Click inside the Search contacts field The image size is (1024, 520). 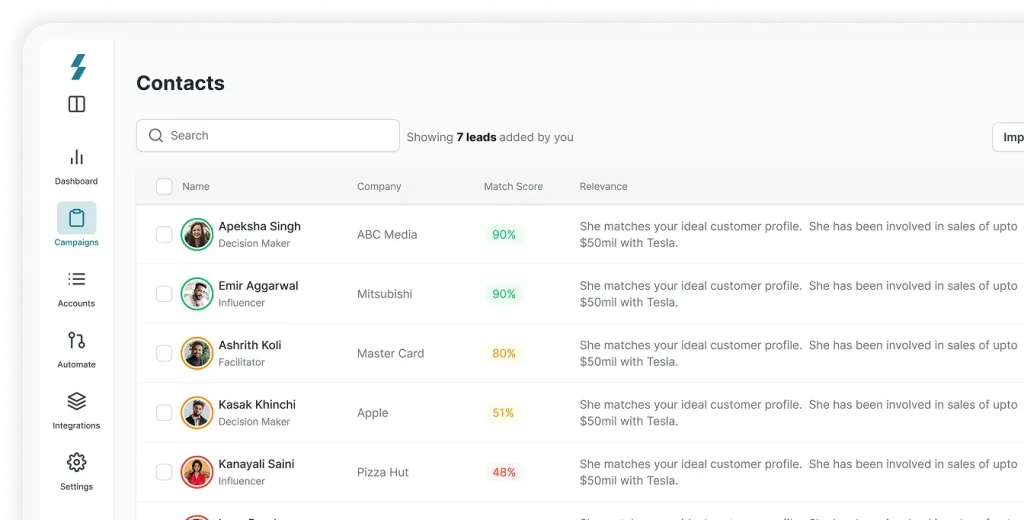(268, 135)
